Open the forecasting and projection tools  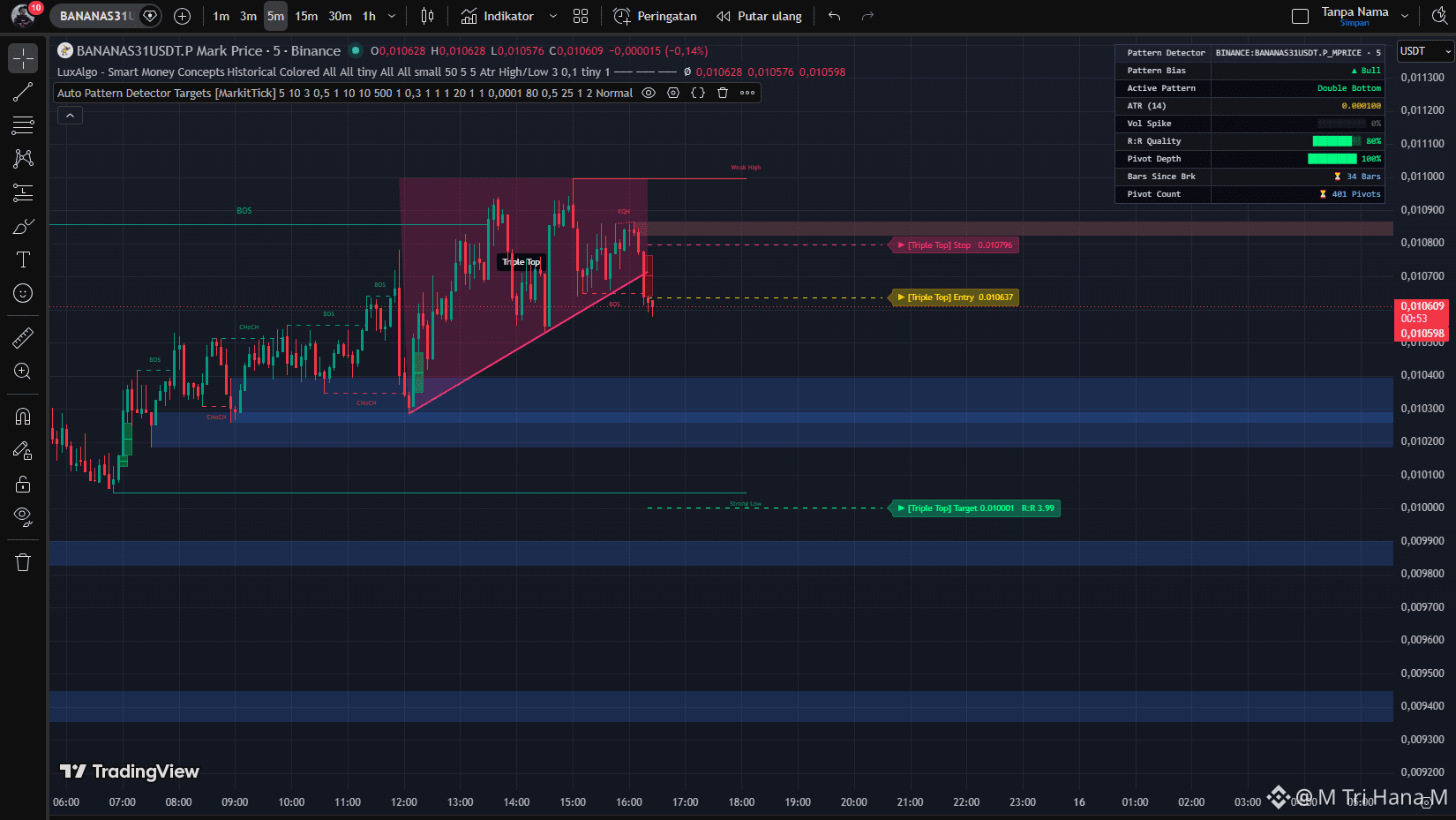23,192
